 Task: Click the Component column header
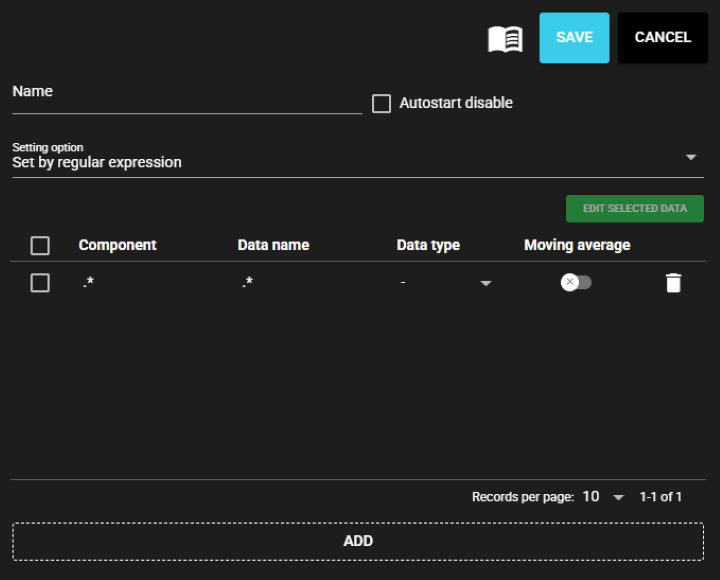(x=118, y=245)
